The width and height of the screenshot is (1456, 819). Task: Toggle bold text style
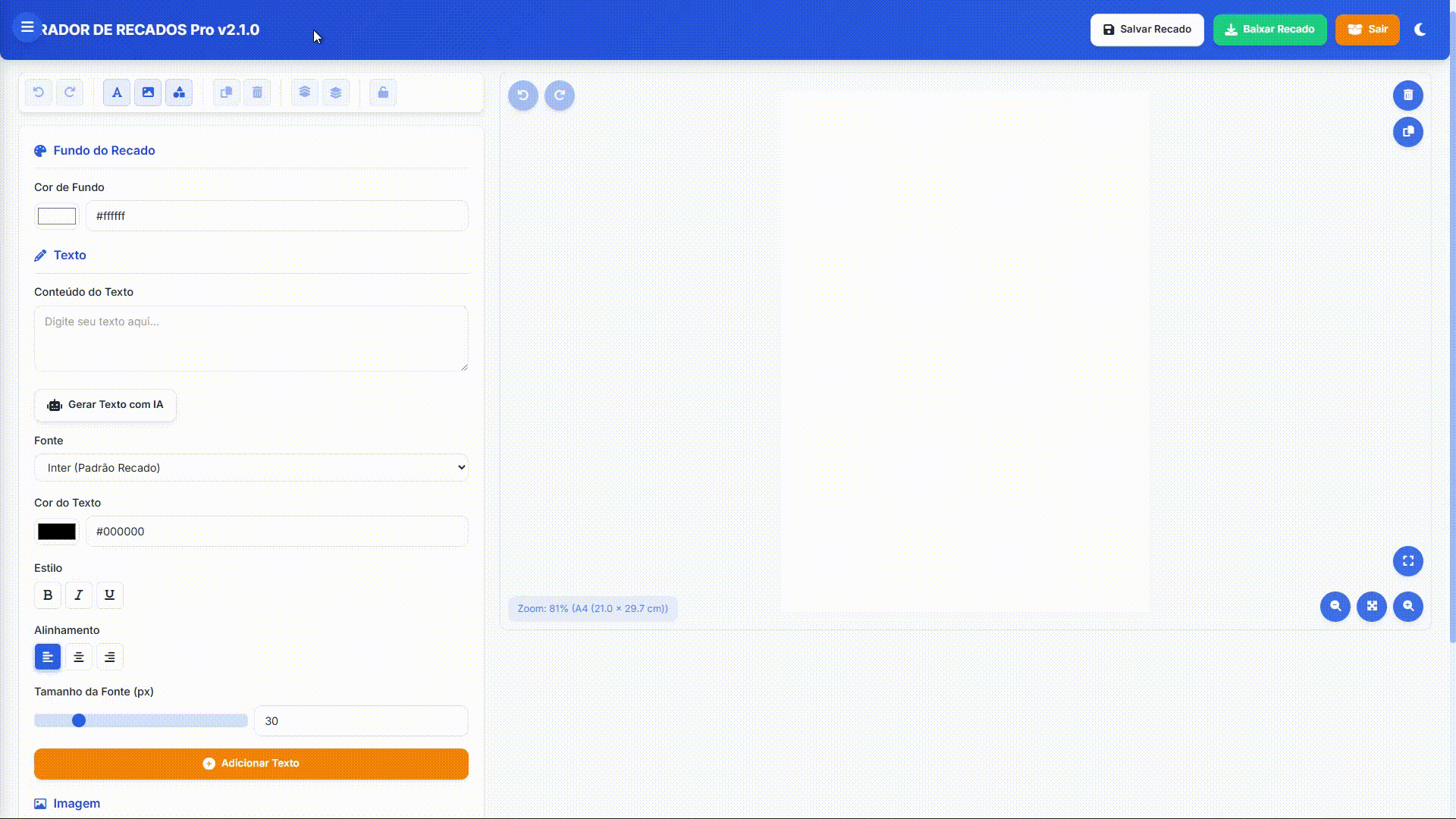48,595
